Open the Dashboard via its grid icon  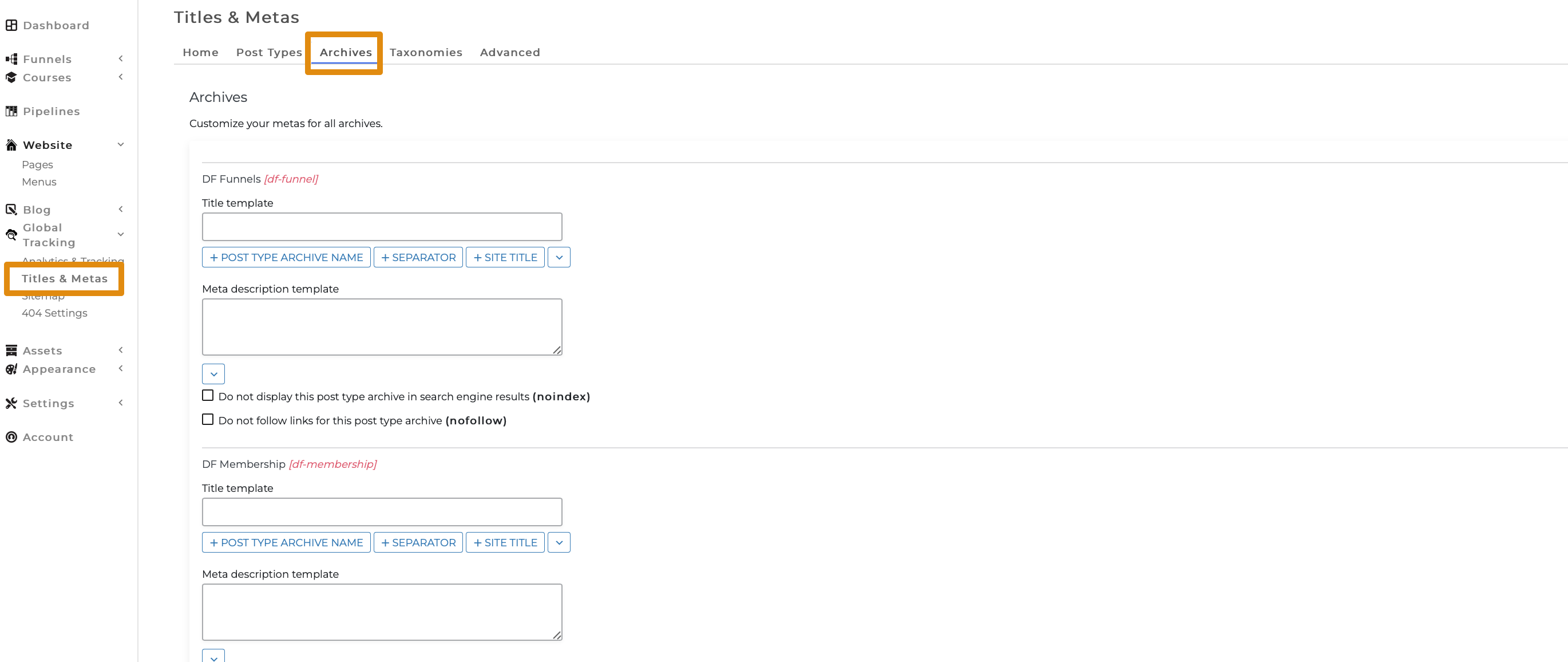pos(11,25)
